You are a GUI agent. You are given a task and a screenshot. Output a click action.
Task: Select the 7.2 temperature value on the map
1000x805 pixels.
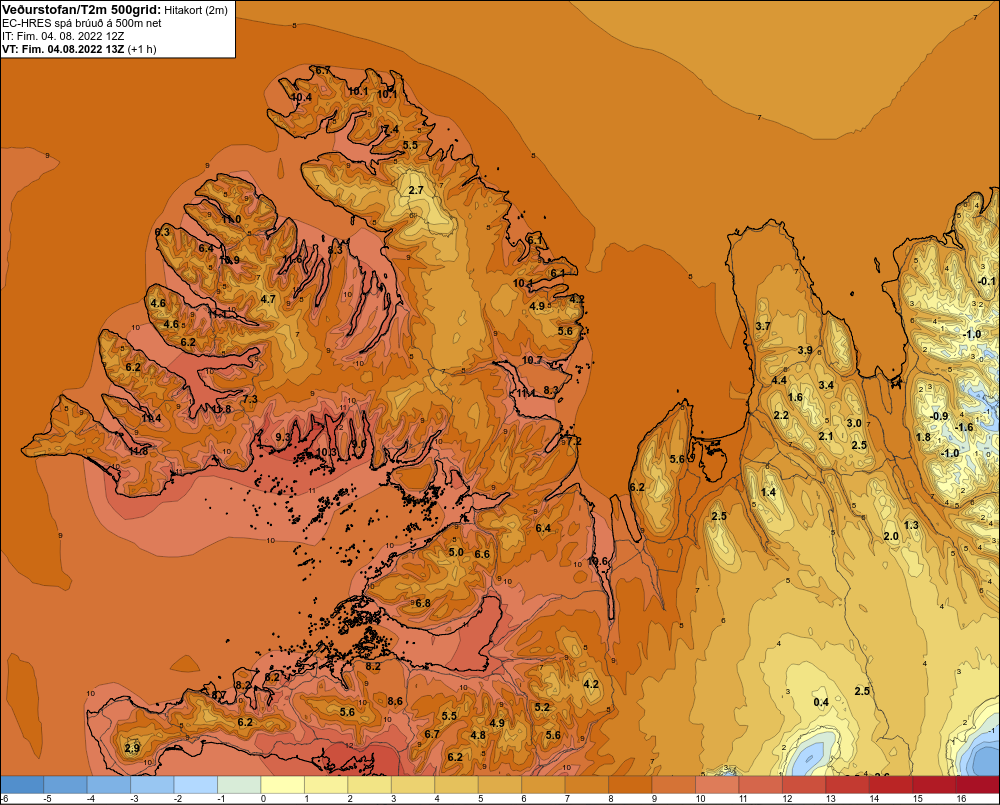574,441
